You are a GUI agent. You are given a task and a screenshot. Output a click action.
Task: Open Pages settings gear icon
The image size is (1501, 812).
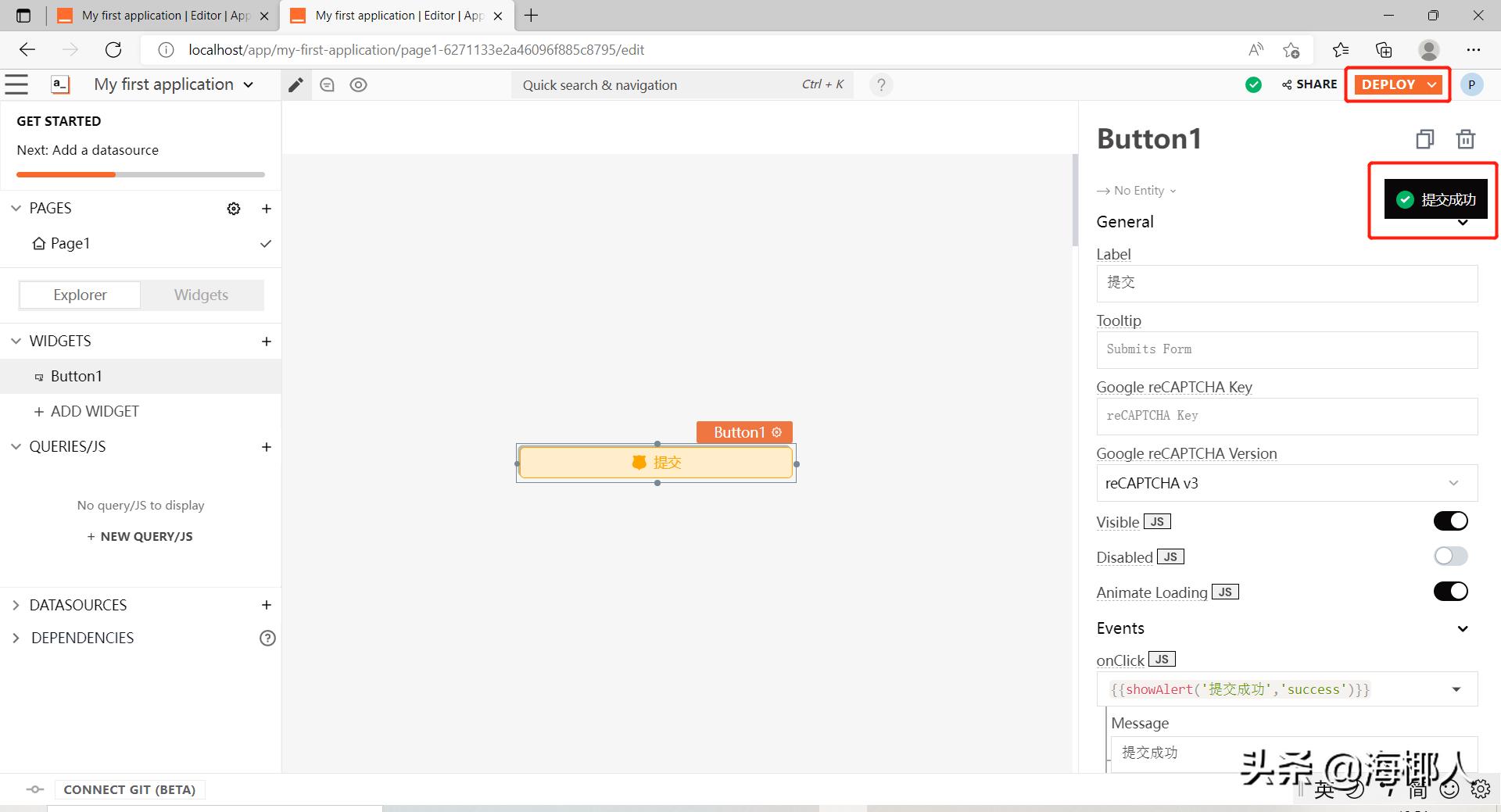234,209
